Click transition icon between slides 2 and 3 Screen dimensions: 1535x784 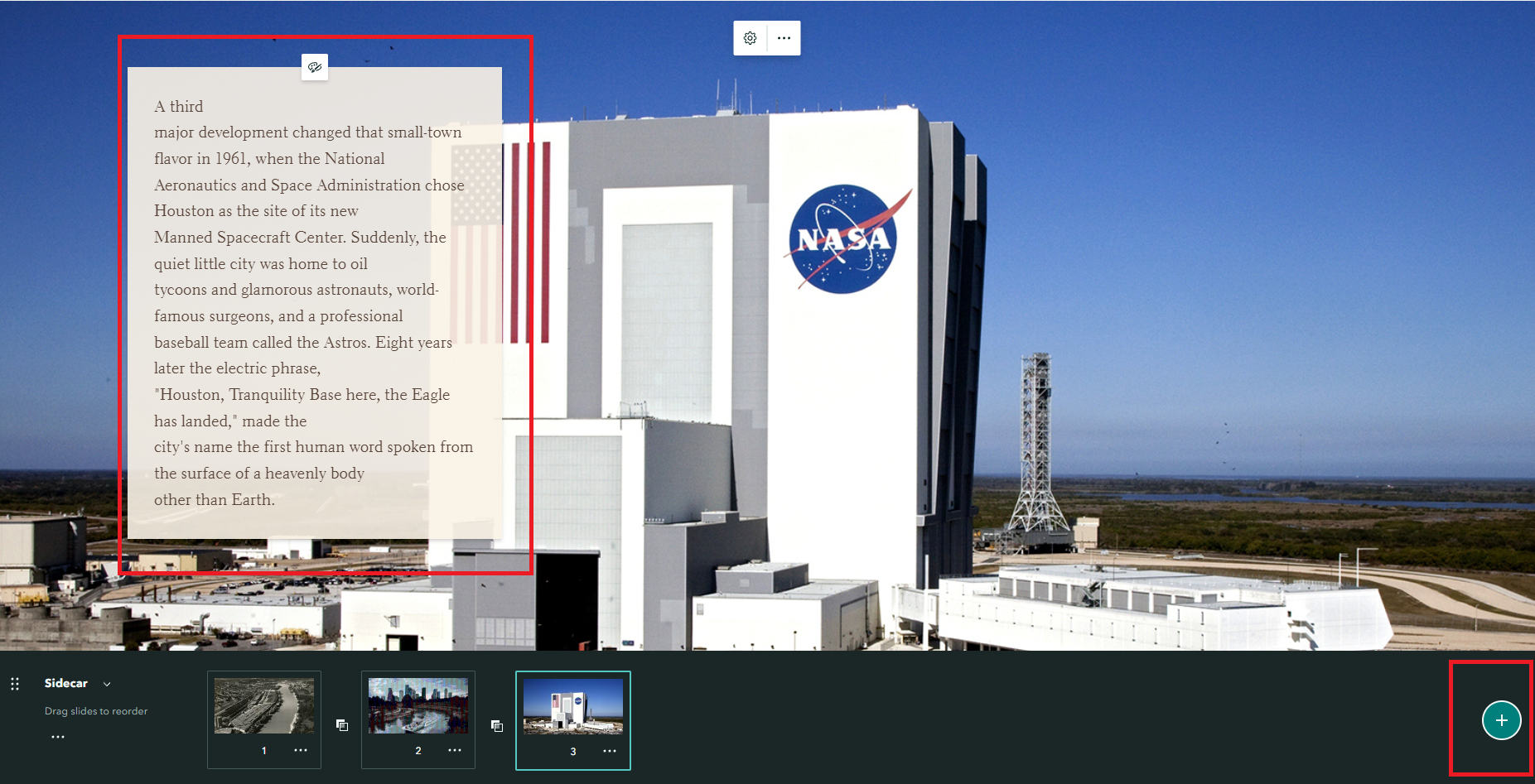(497, 726)
